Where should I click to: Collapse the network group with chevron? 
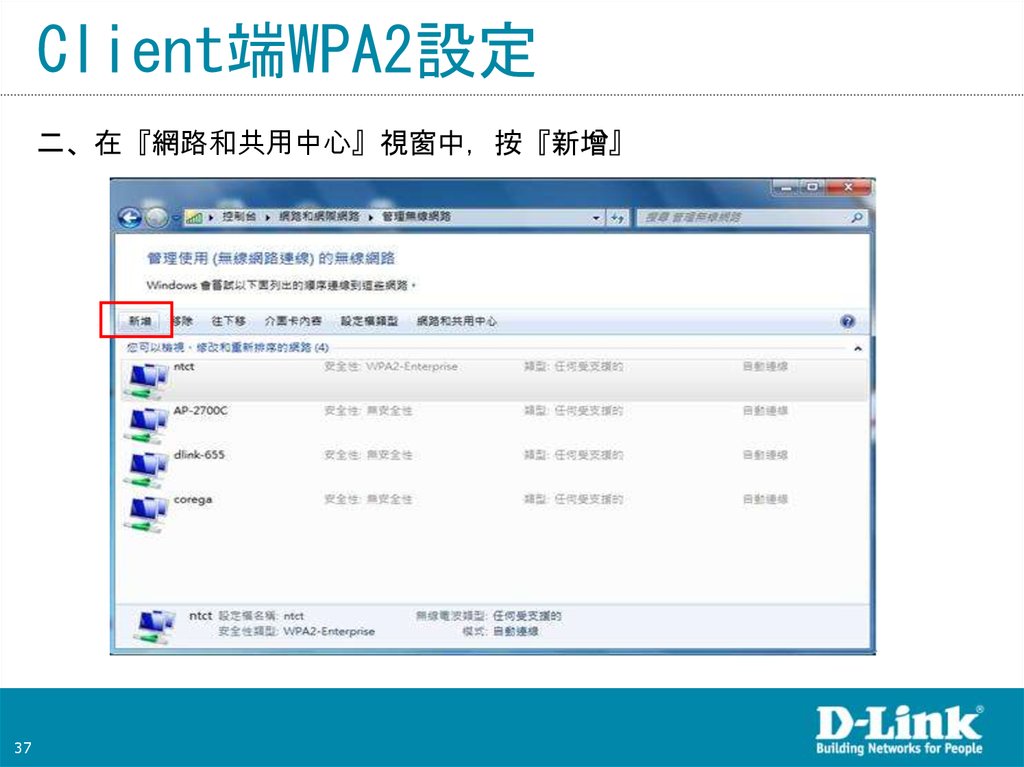coord(857,349)
